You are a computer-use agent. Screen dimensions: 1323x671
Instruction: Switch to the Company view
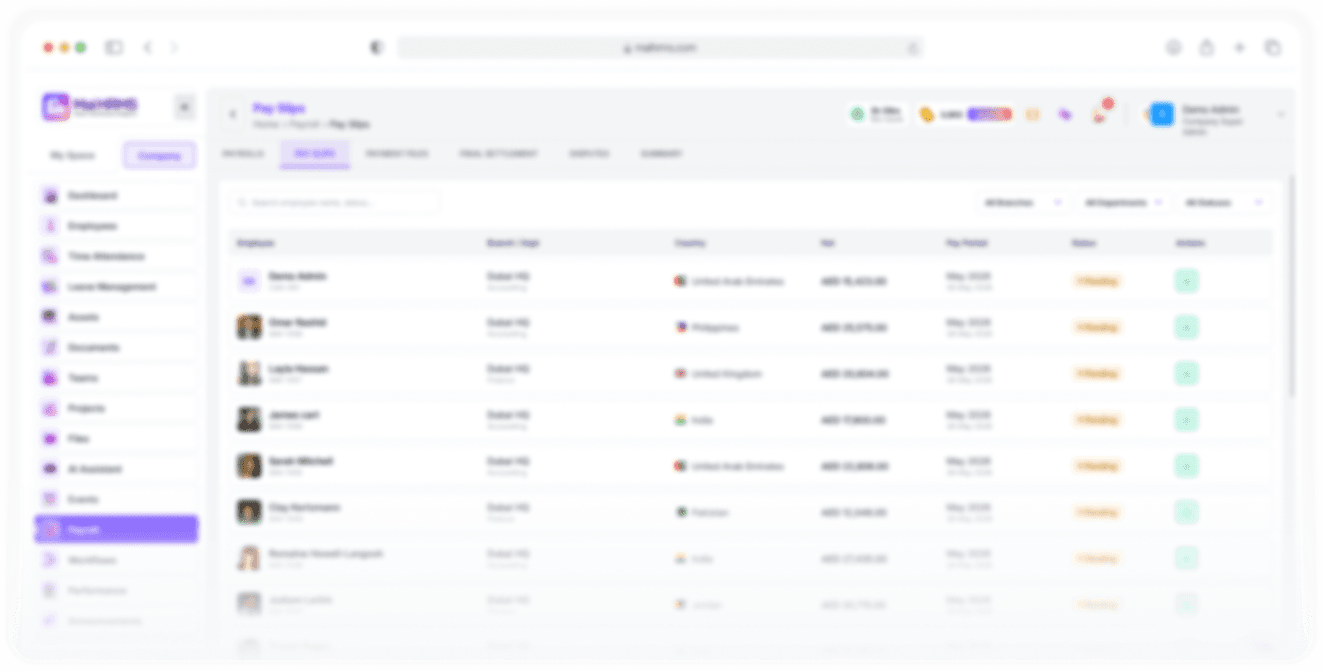pos(159,156)
